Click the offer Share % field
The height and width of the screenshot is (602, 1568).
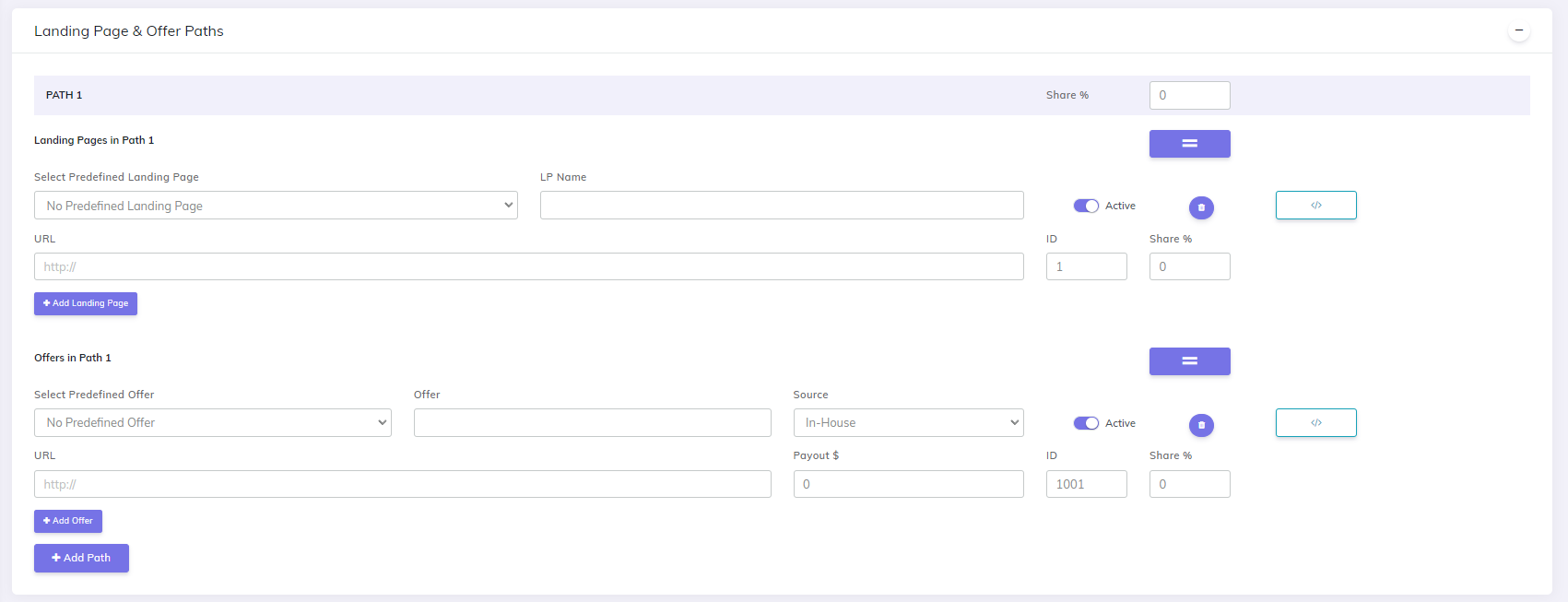(x=1189, y=484)
